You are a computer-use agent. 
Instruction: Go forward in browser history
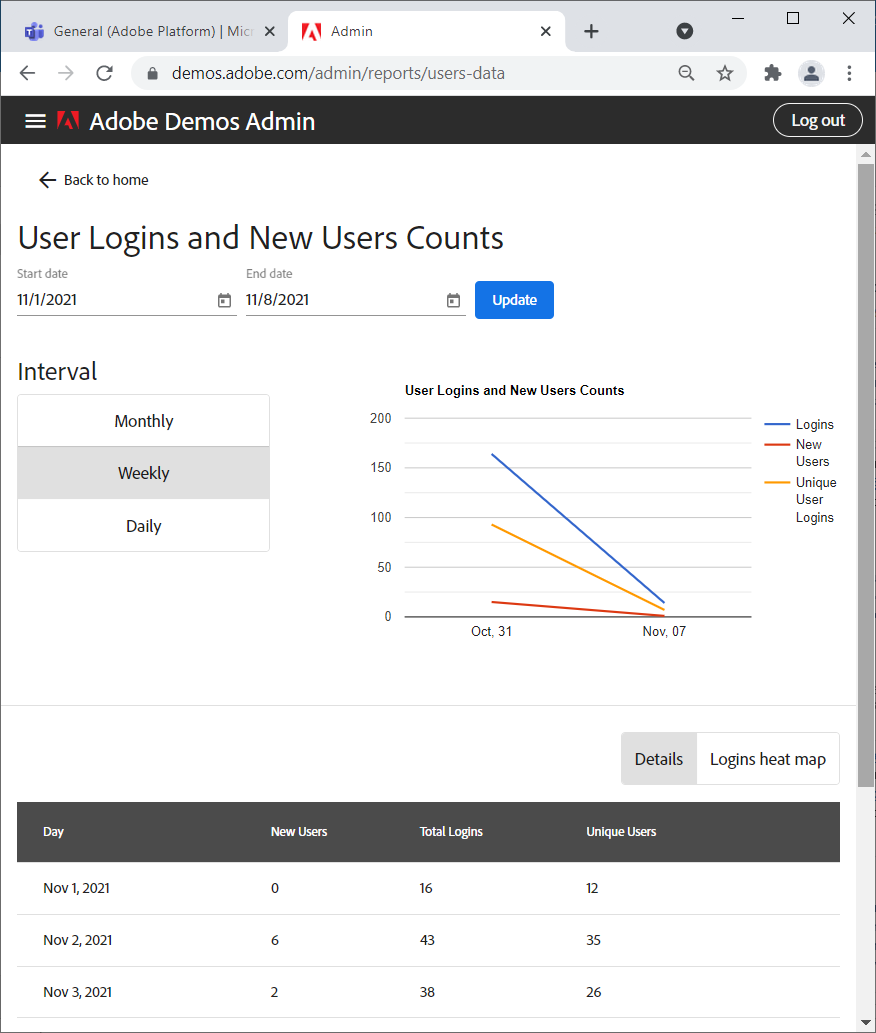click(66, 73)
